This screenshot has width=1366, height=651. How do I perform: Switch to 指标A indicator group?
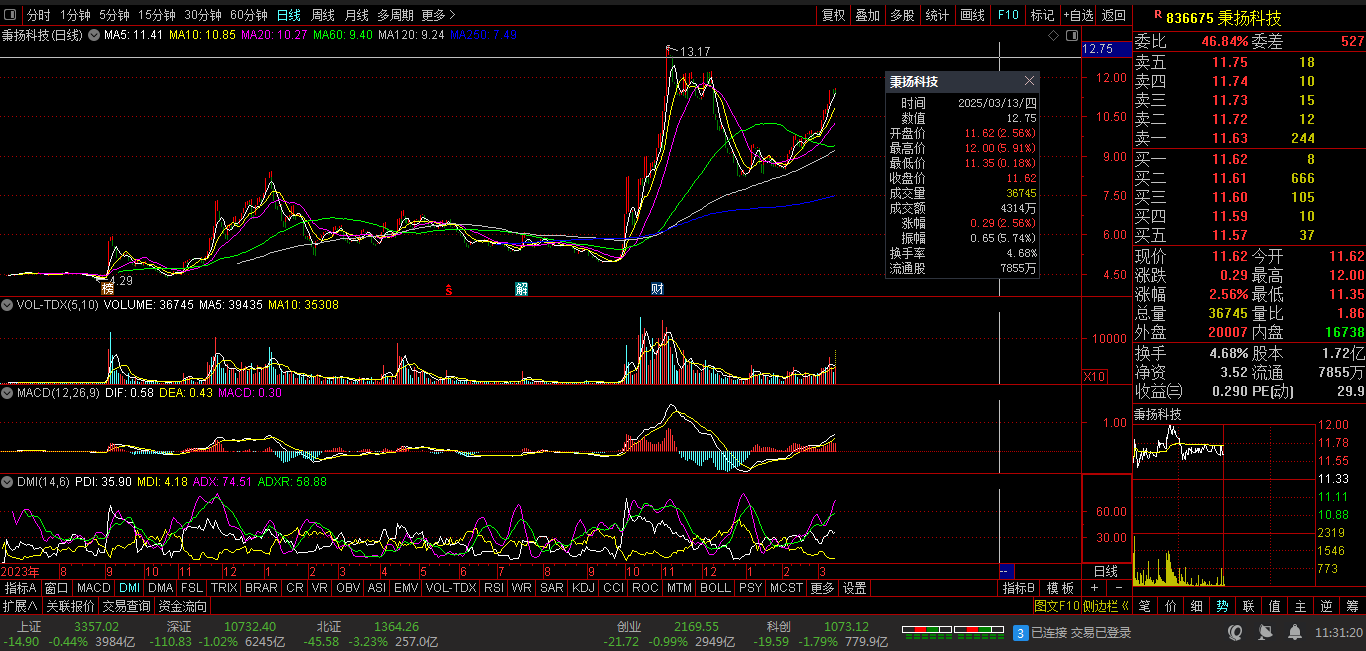[21, 588]
